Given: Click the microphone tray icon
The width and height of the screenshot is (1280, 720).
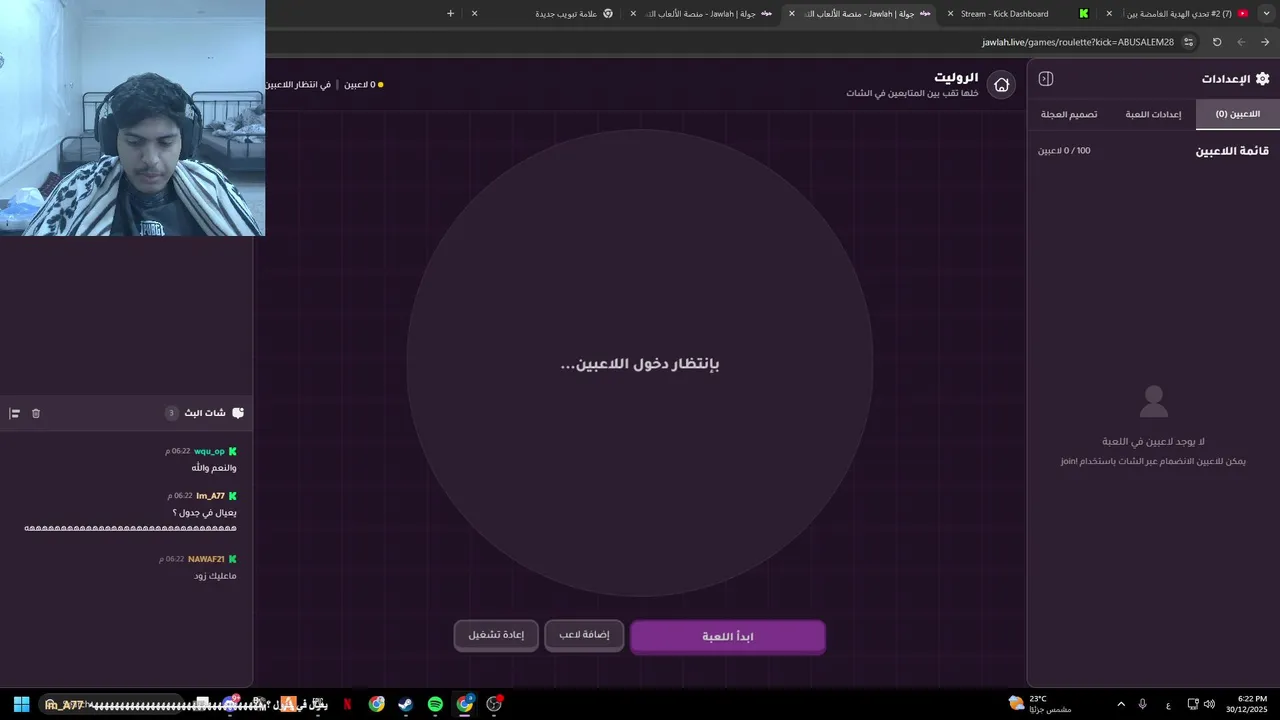Looking at the screenshot, I should pos(1142,704).
